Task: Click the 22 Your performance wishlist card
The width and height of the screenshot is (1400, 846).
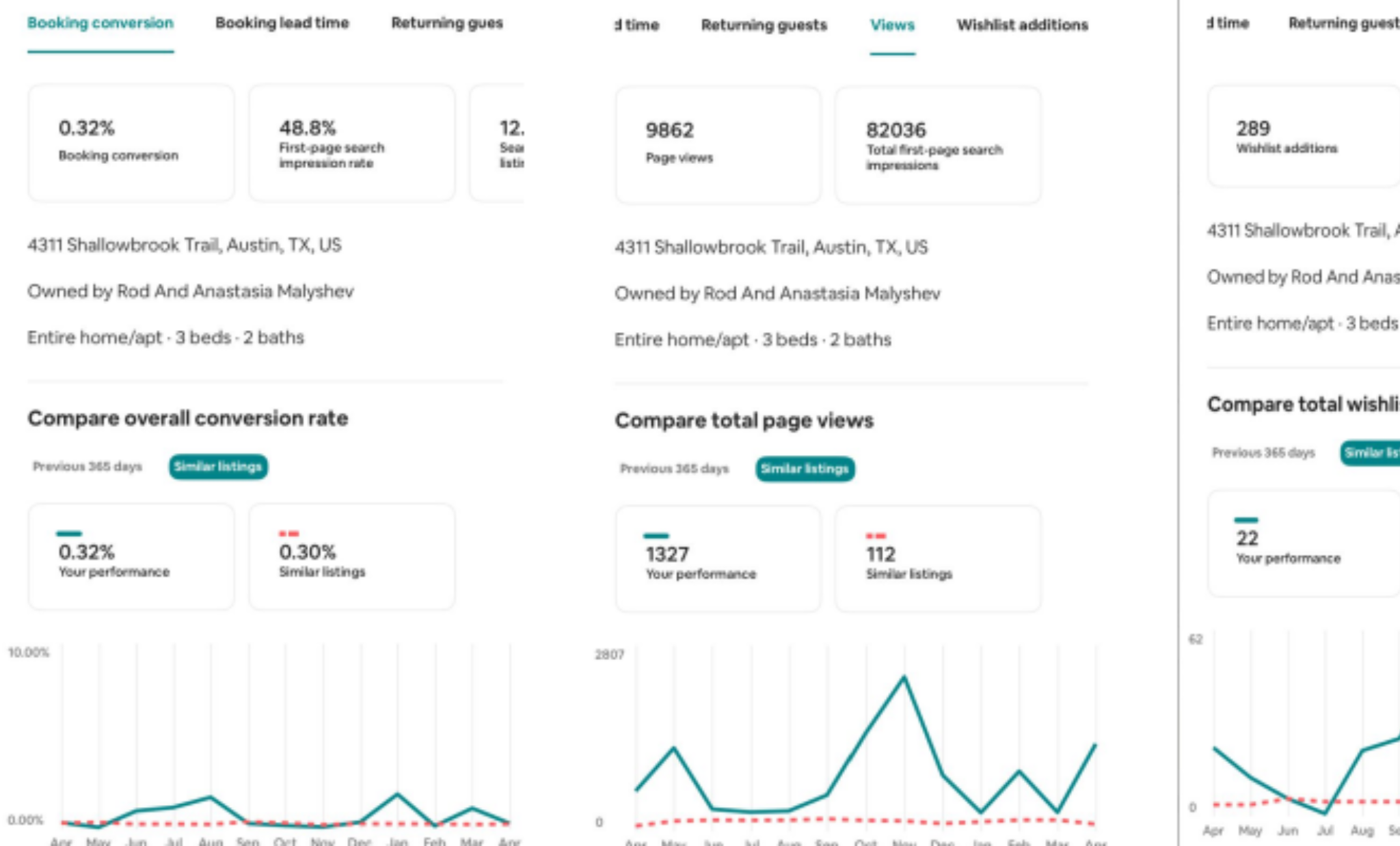Action: coord(1304,543)
